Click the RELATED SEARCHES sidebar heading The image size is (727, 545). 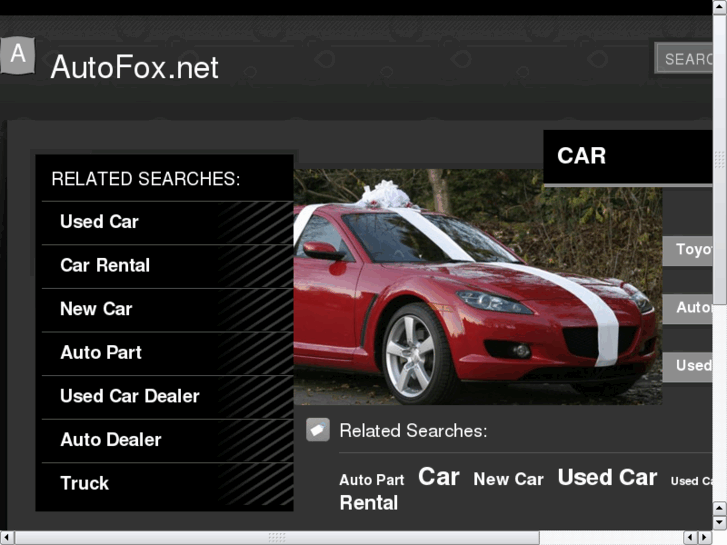click(146, 179)
